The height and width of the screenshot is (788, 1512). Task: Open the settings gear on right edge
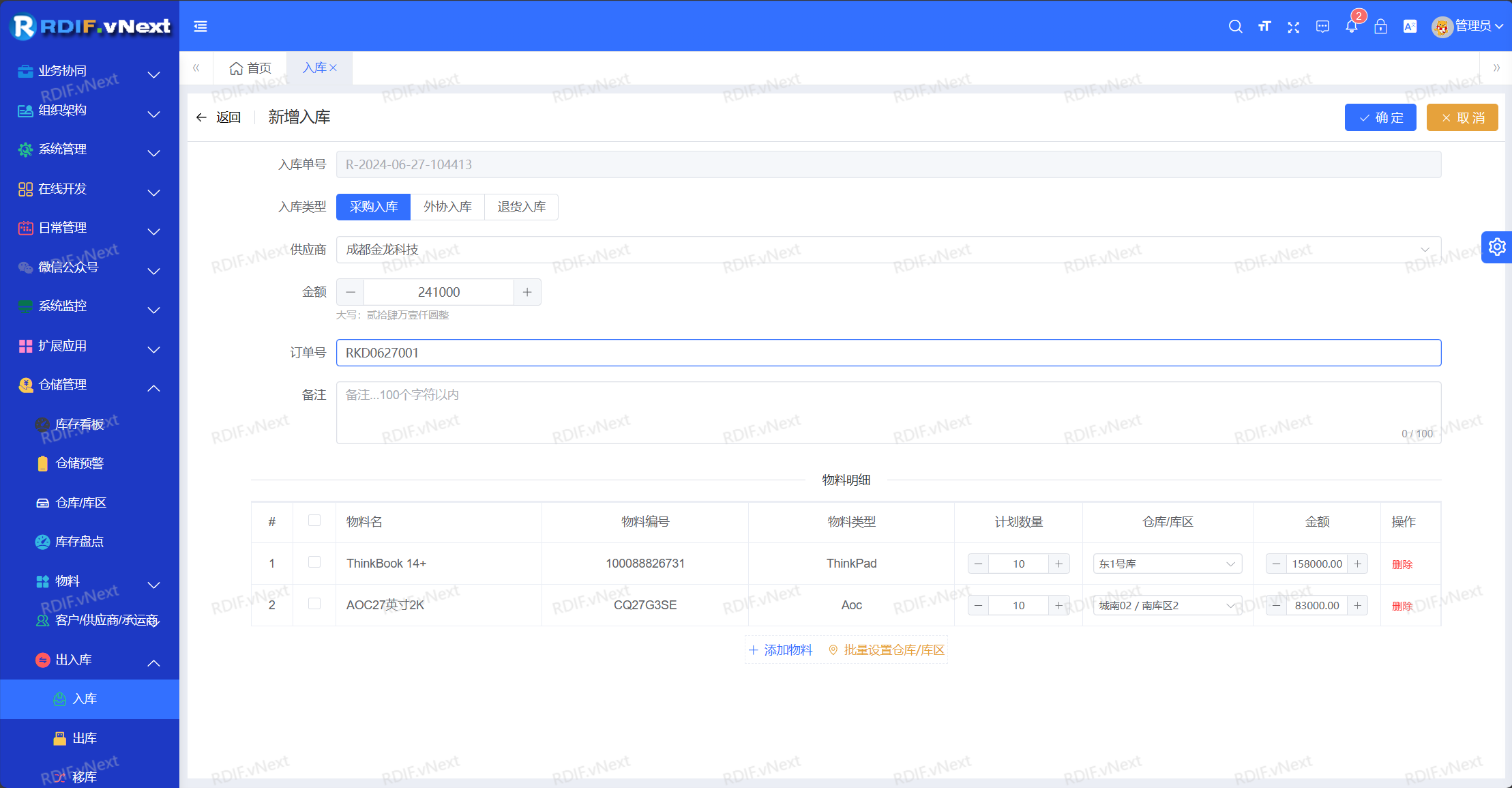point(1497,246)
